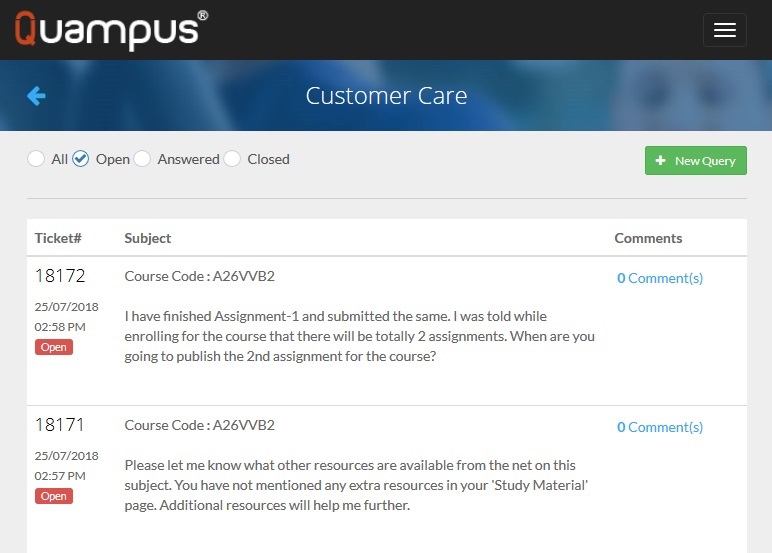Click ticket number 18171
Screen dimensions: 772x553
(60, 425)
